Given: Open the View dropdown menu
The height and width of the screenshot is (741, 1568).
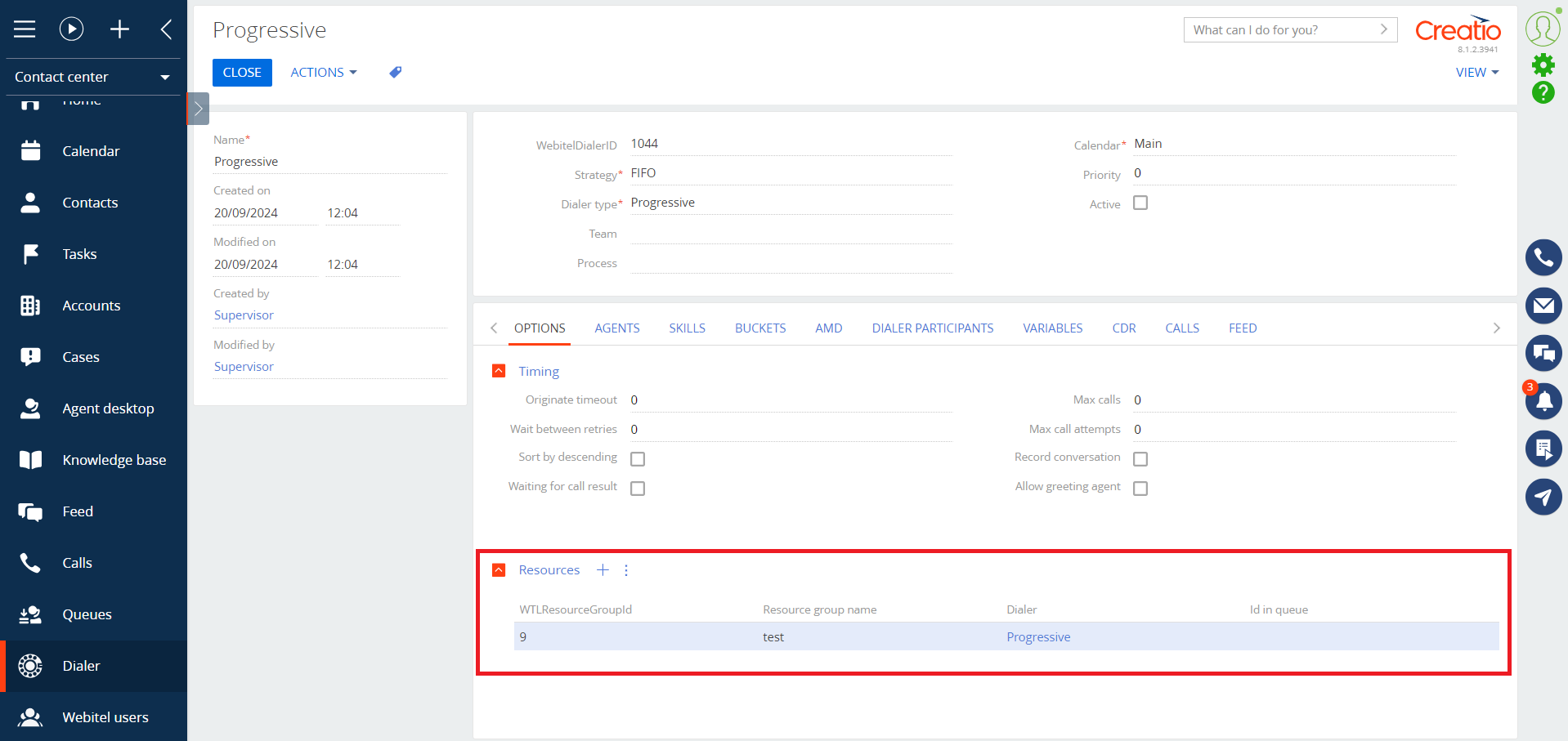Looking at the screenshot, I should tap(1477, 72).
